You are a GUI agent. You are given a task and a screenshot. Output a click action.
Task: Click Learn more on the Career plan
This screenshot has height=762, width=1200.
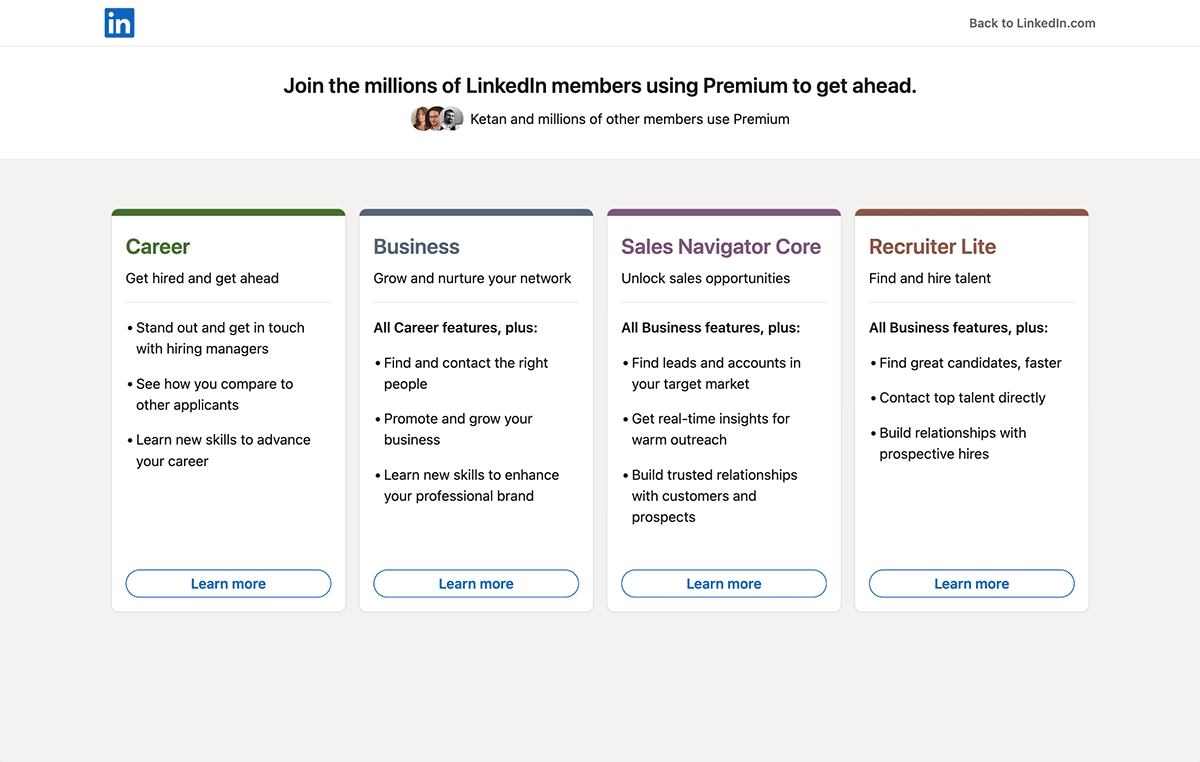coord(228,583)
